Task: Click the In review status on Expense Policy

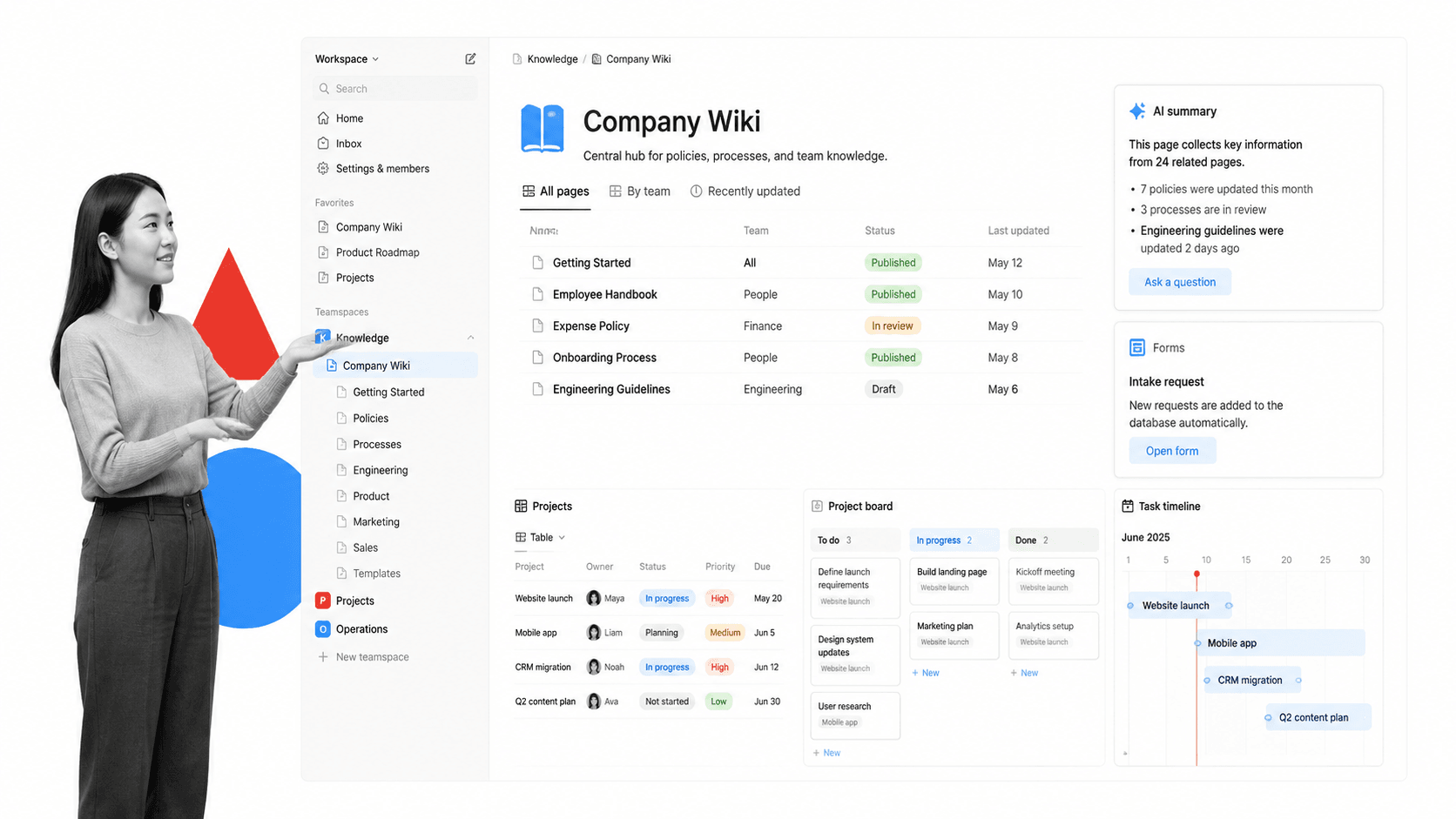Action: 893,326
